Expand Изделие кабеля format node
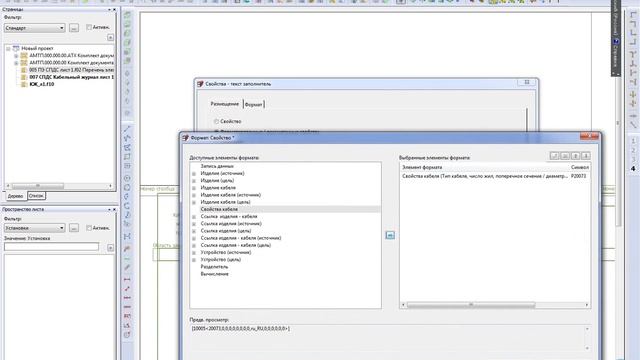The width and height of the screenshot is (640, 360). tap(194, 188)
